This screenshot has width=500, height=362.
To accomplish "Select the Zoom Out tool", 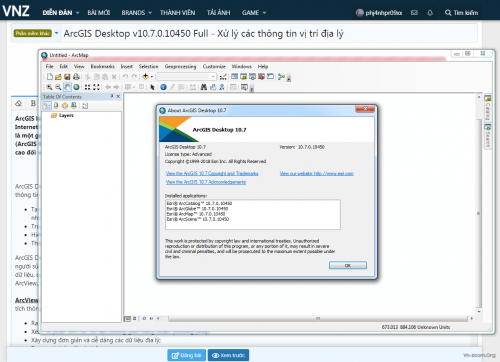I will tap(58, 87).
